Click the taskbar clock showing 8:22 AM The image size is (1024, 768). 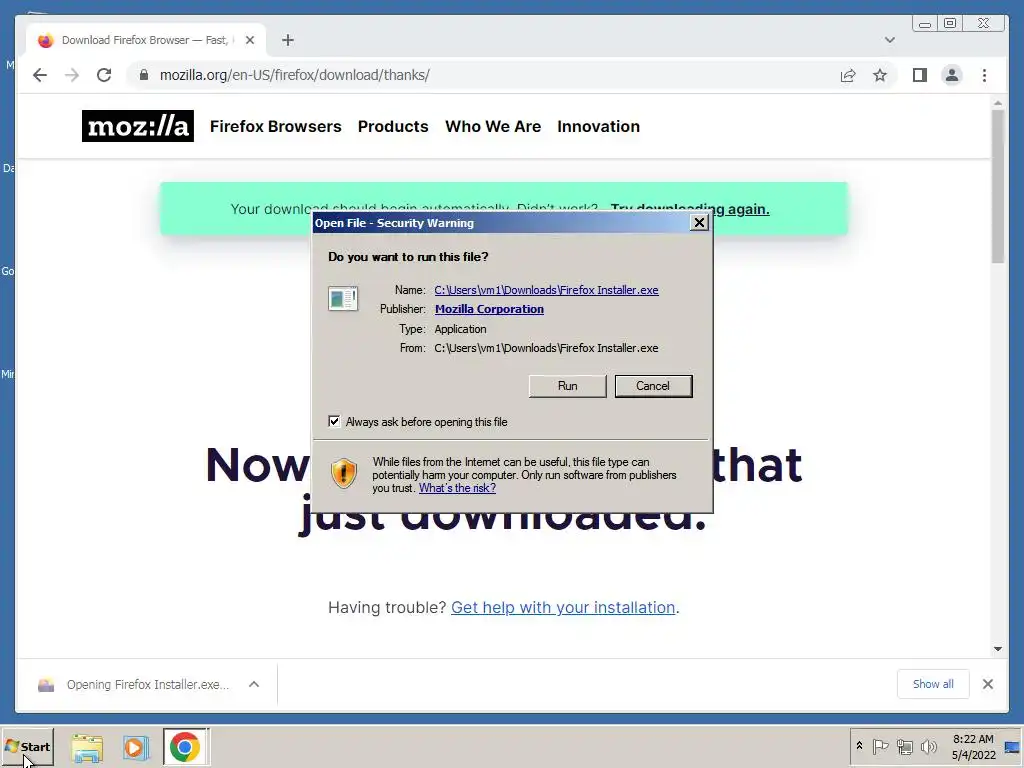click(973, 746)
